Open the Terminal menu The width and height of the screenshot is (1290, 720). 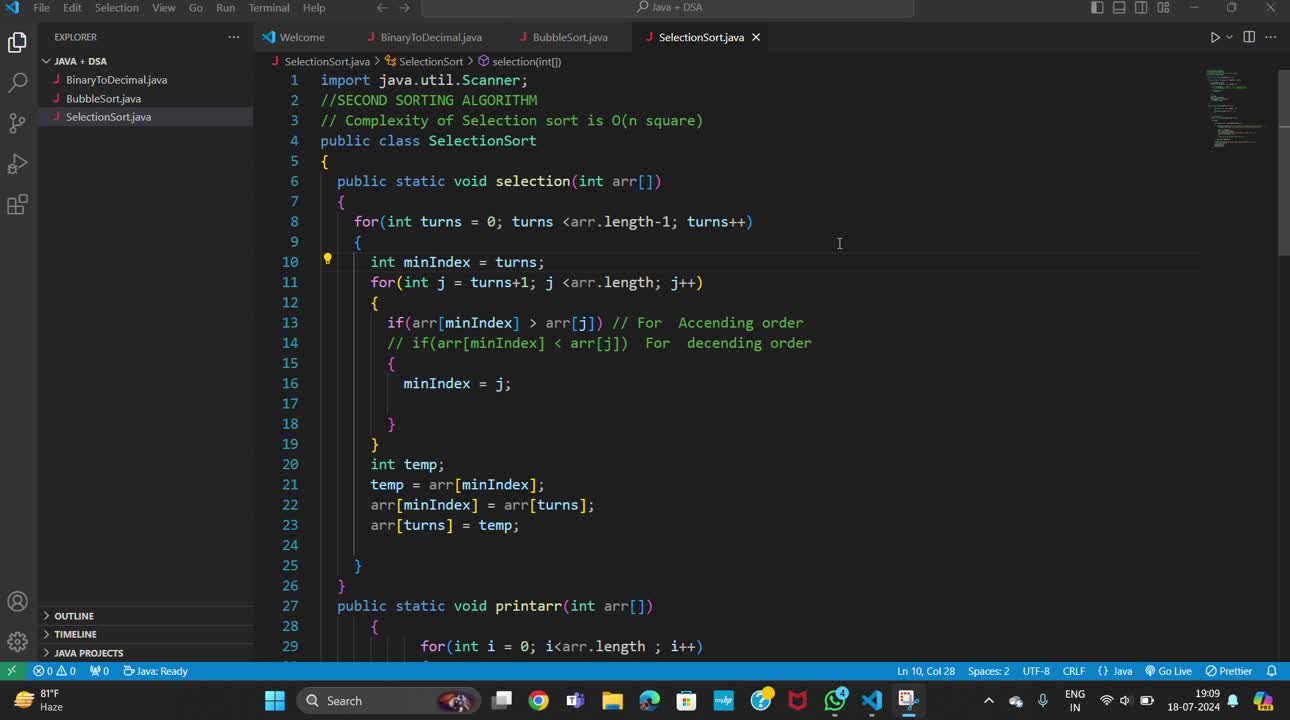[269, 8]
